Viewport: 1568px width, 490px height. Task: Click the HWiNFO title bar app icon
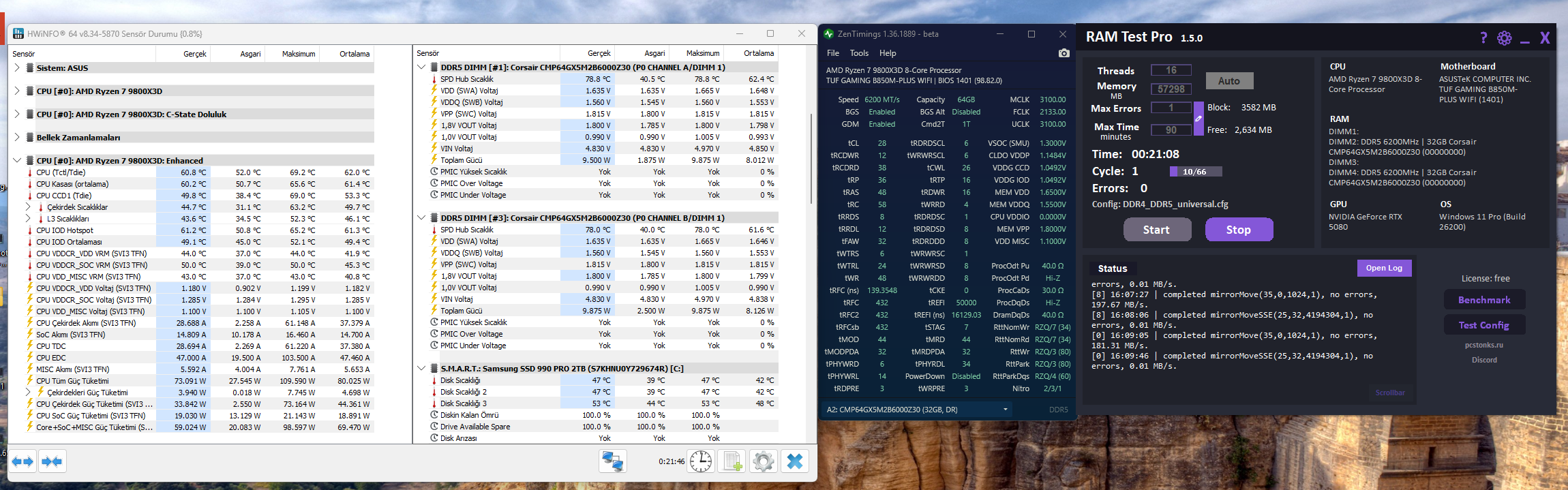(x=18, y=33)
